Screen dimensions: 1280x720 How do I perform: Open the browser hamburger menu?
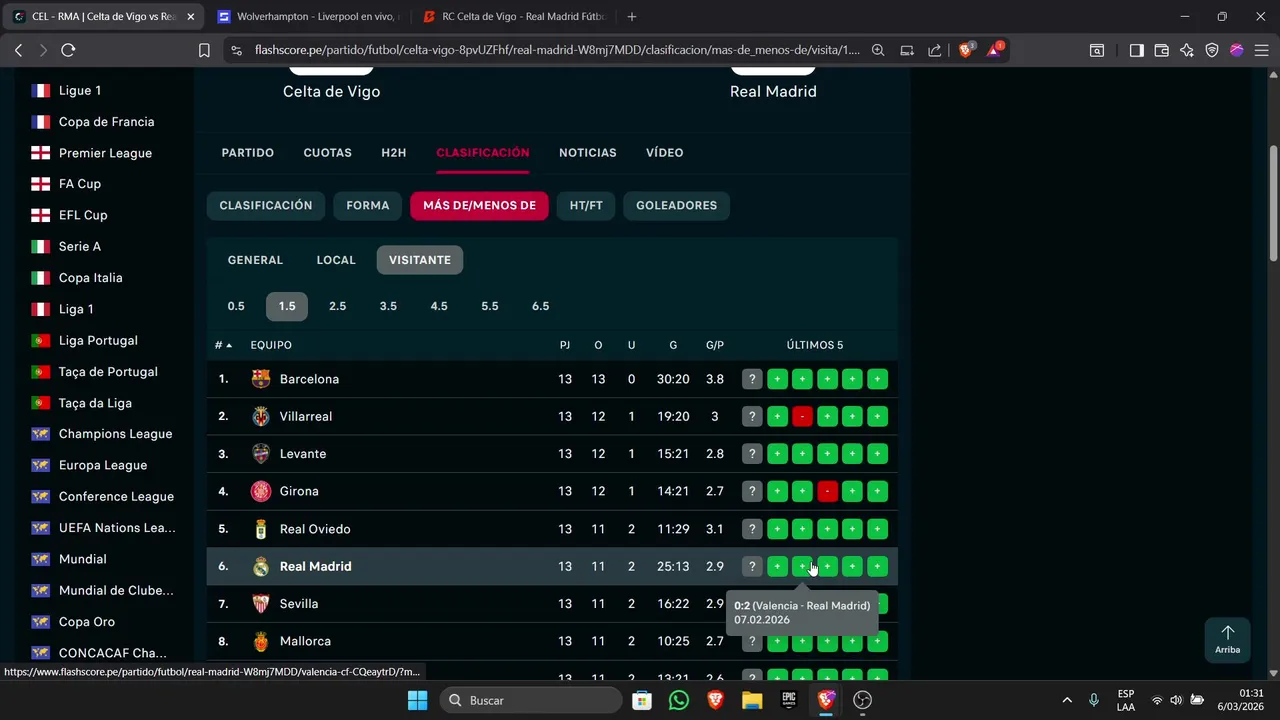[1261, 50]
